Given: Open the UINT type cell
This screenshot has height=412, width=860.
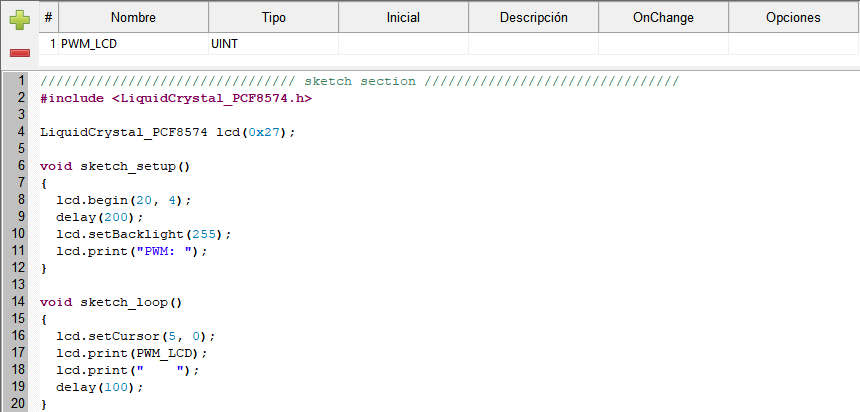Looking at the screenshot, I should click(274, 44).
